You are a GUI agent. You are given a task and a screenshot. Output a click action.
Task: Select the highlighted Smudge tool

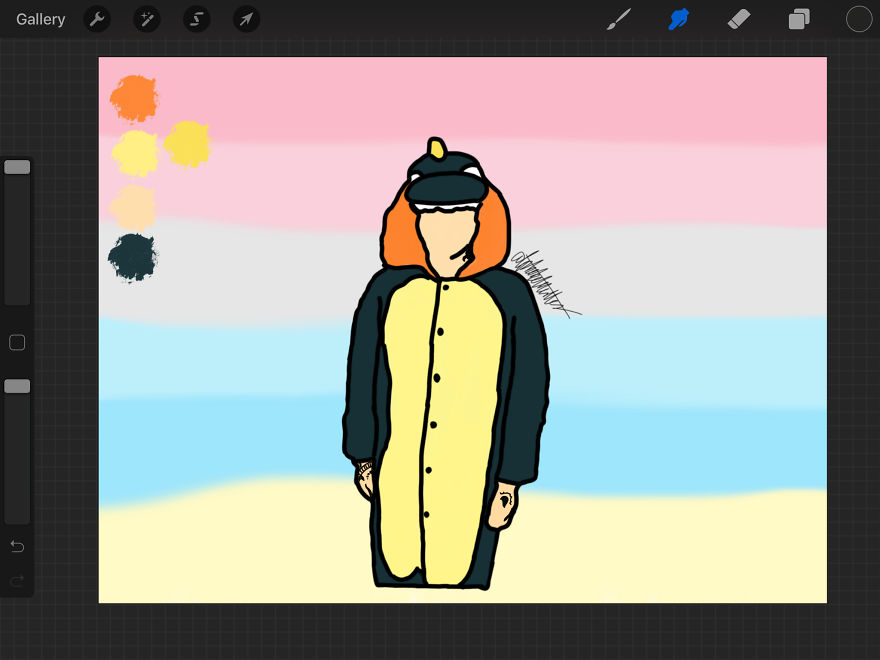679,18
